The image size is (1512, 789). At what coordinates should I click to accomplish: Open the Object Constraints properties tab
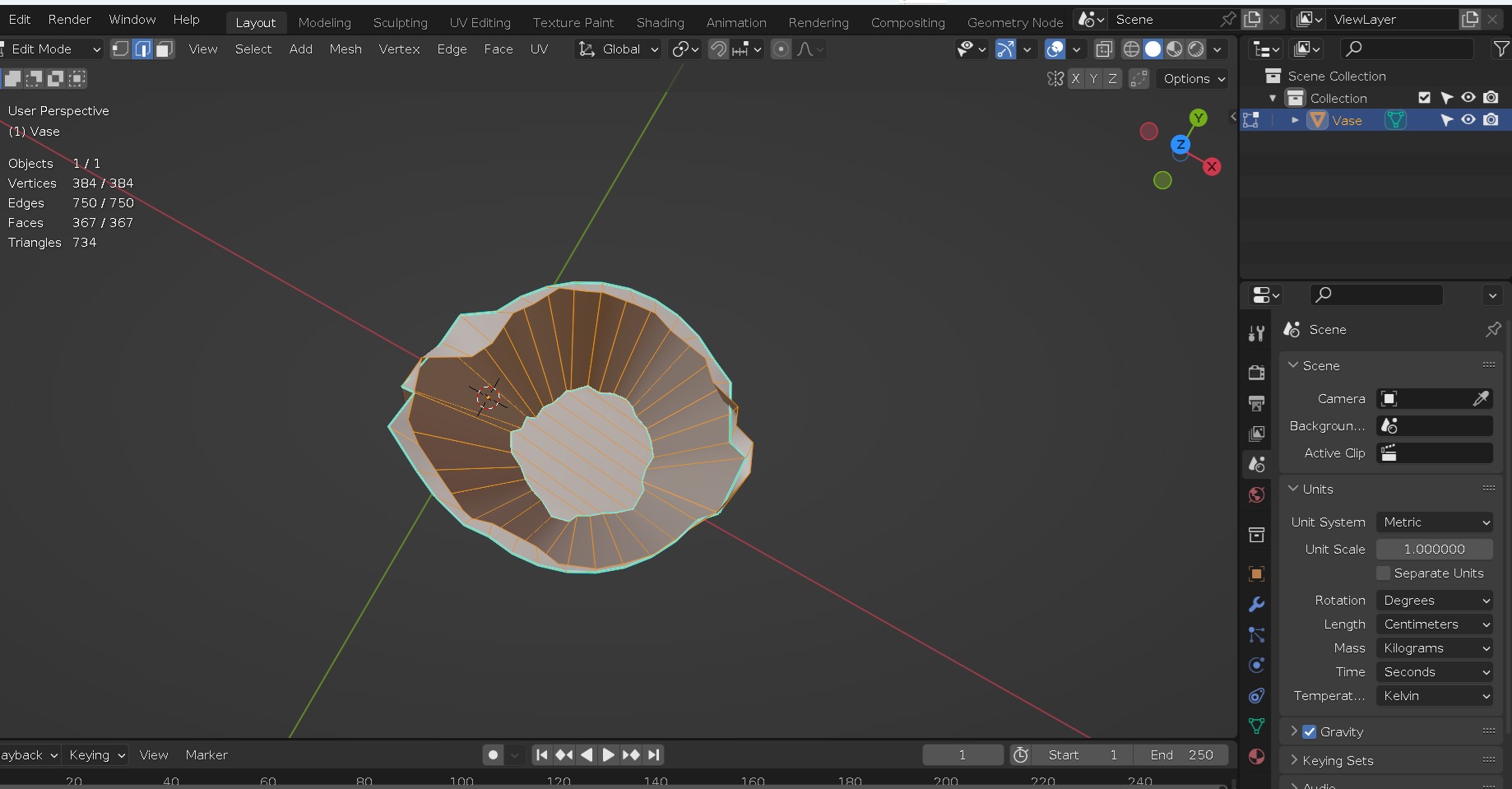coord(1256,695)
